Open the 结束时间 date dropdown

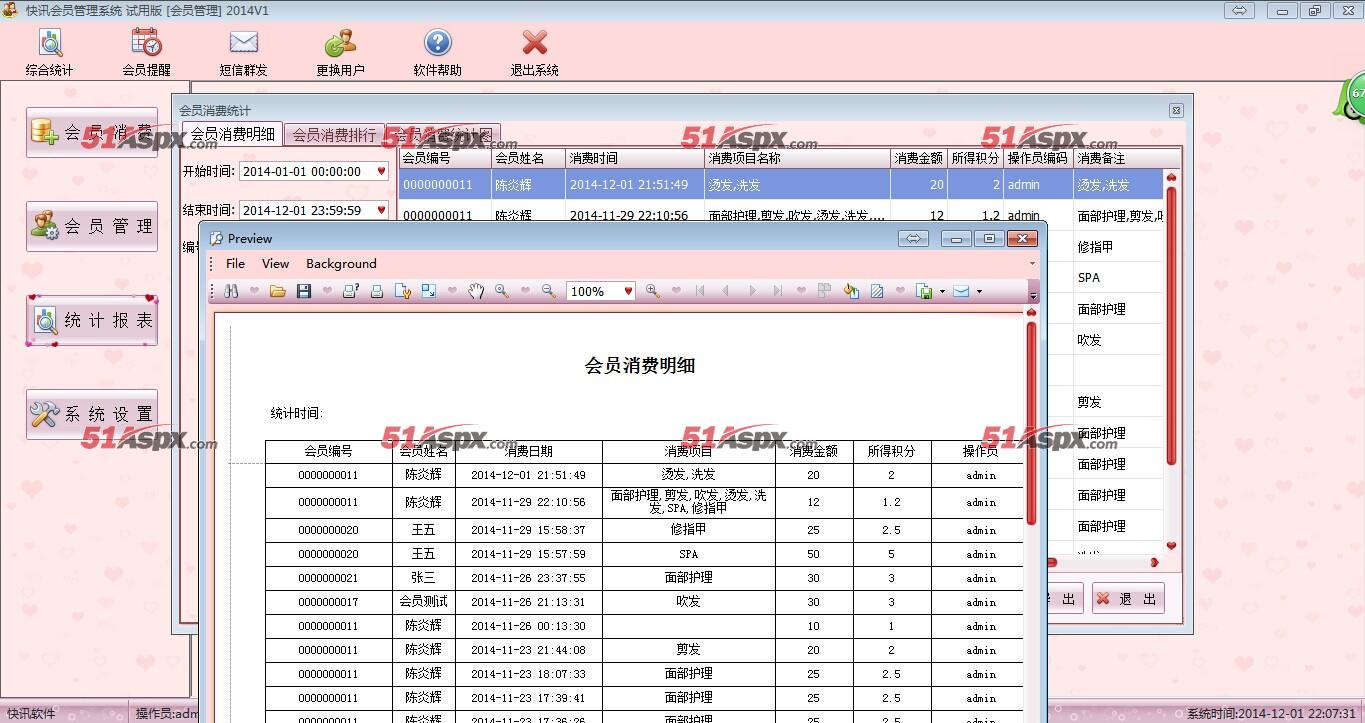(x=381, y=210)
